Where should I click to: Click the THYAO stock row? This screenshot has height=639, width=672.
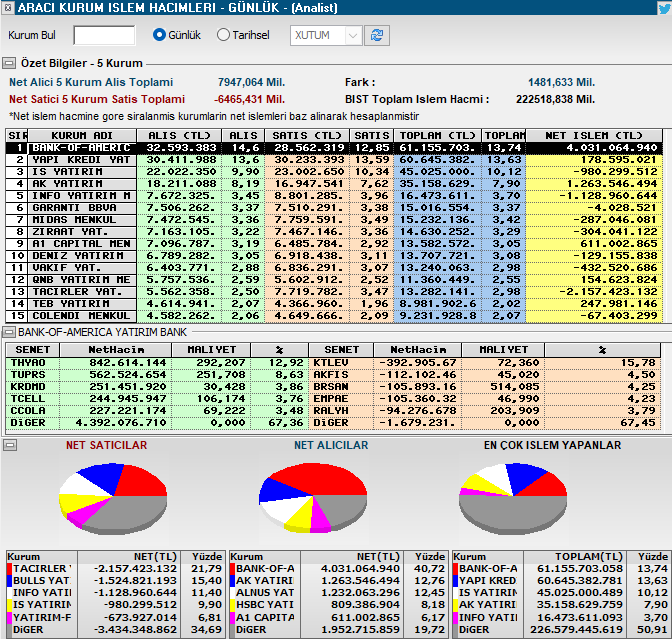[157, 363]
